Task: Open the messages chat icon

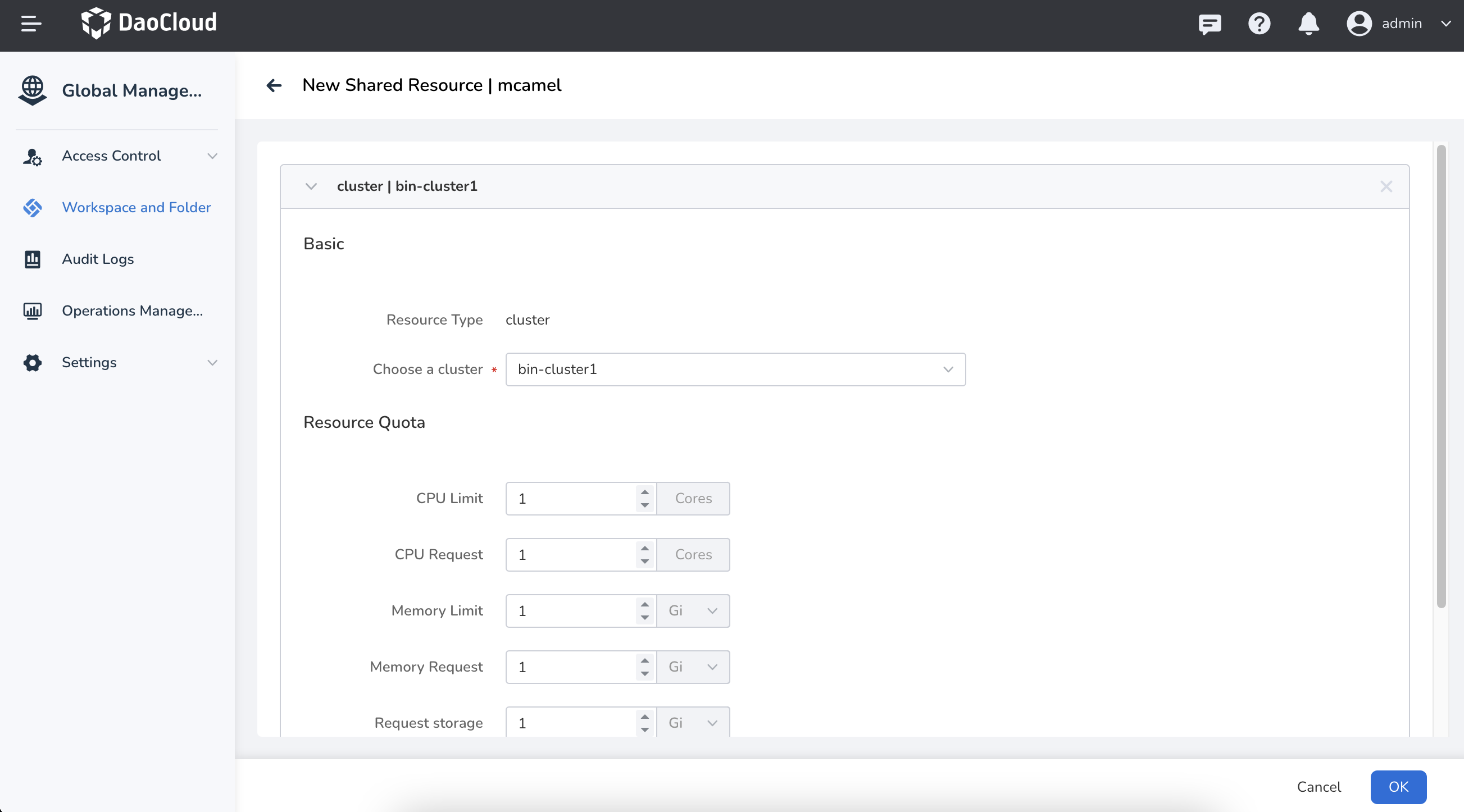Action: click(x=1210, y=24)
